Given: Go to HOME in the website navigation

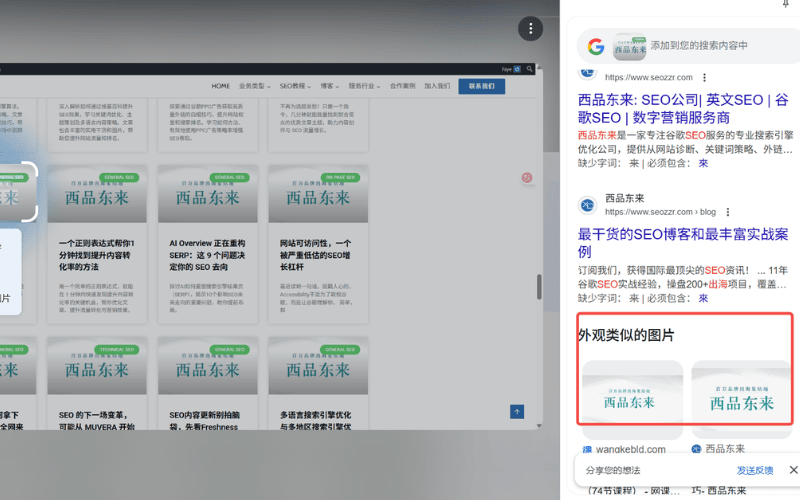Looking at the screenshot, I should click(x=220, y=86).
